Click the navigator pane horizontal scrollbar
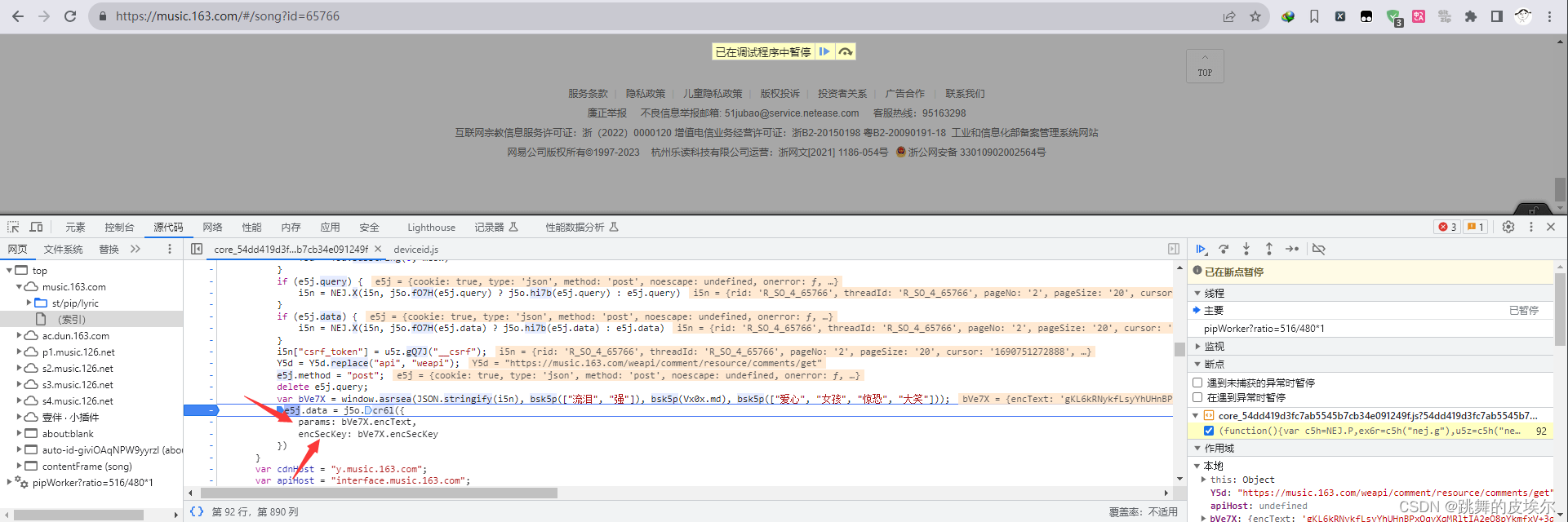This screenshot has height=522, width=1568. click(78, 515)
